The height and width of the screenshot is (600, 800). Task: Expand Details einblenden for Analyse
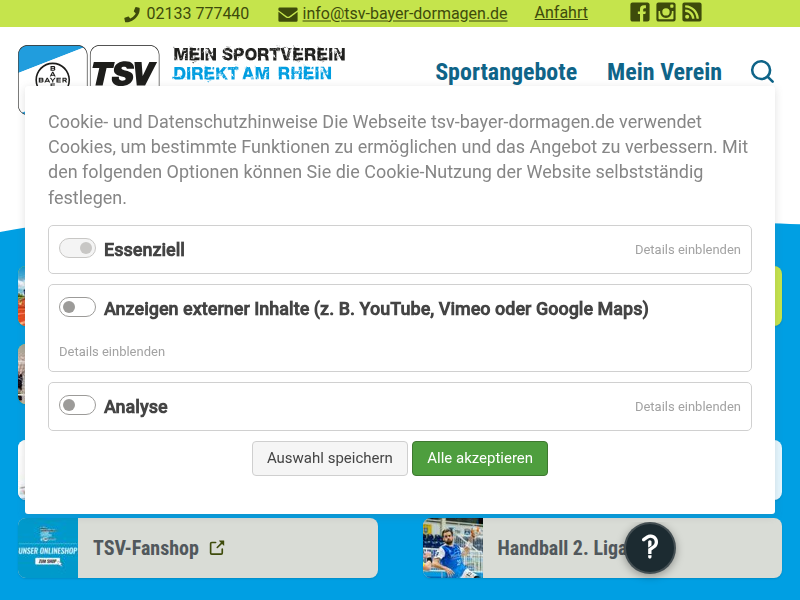pos(687,406)
